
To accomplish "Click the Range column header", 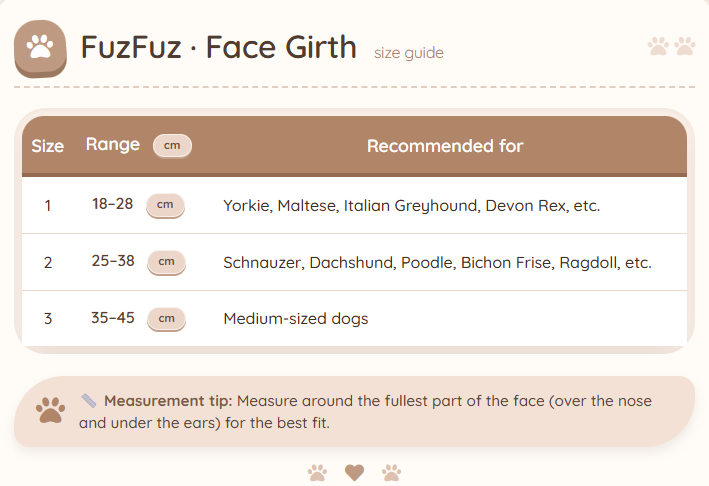I will (113, 145).
